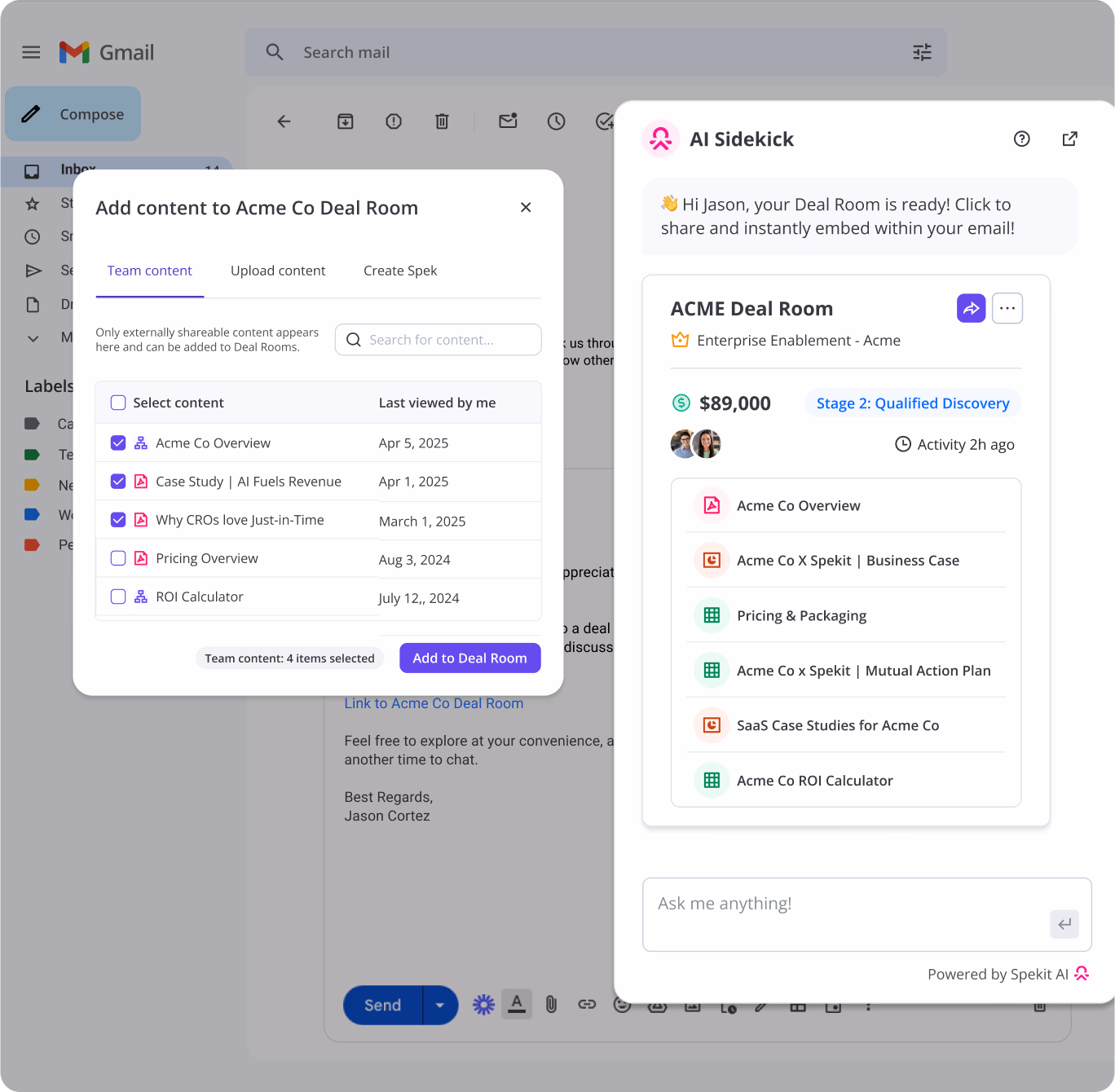Close the Add content dialog
The height and width of the screenshot is (1092, 1115).
click(526, 207)
